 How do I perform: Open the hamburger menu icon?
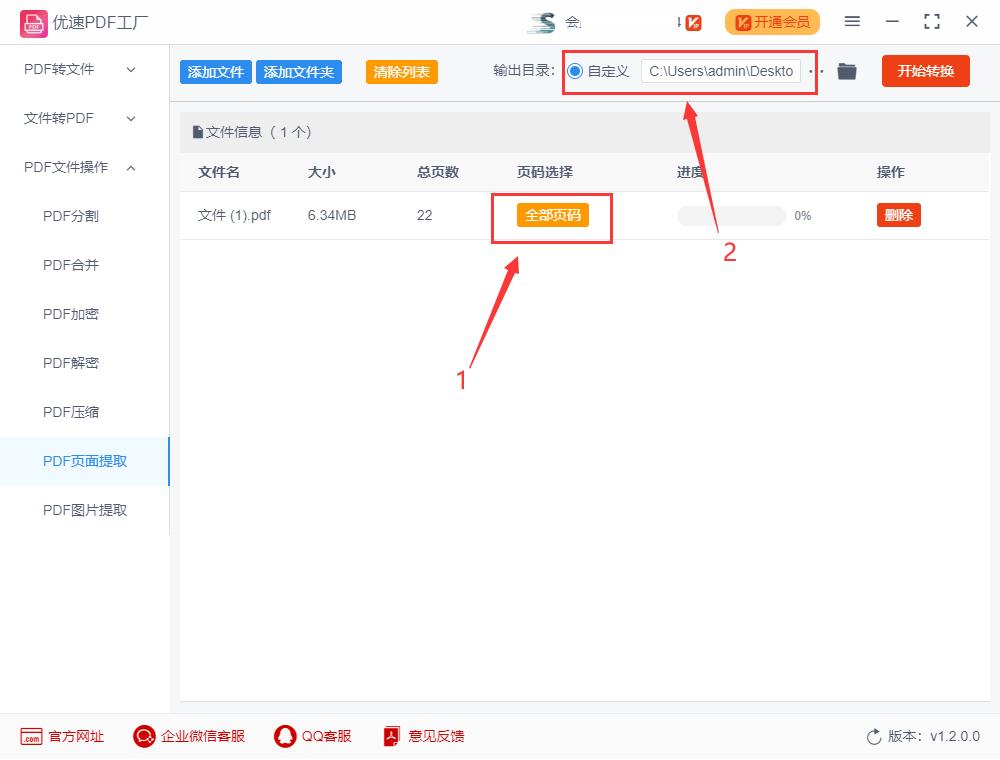tap(852, 22)
